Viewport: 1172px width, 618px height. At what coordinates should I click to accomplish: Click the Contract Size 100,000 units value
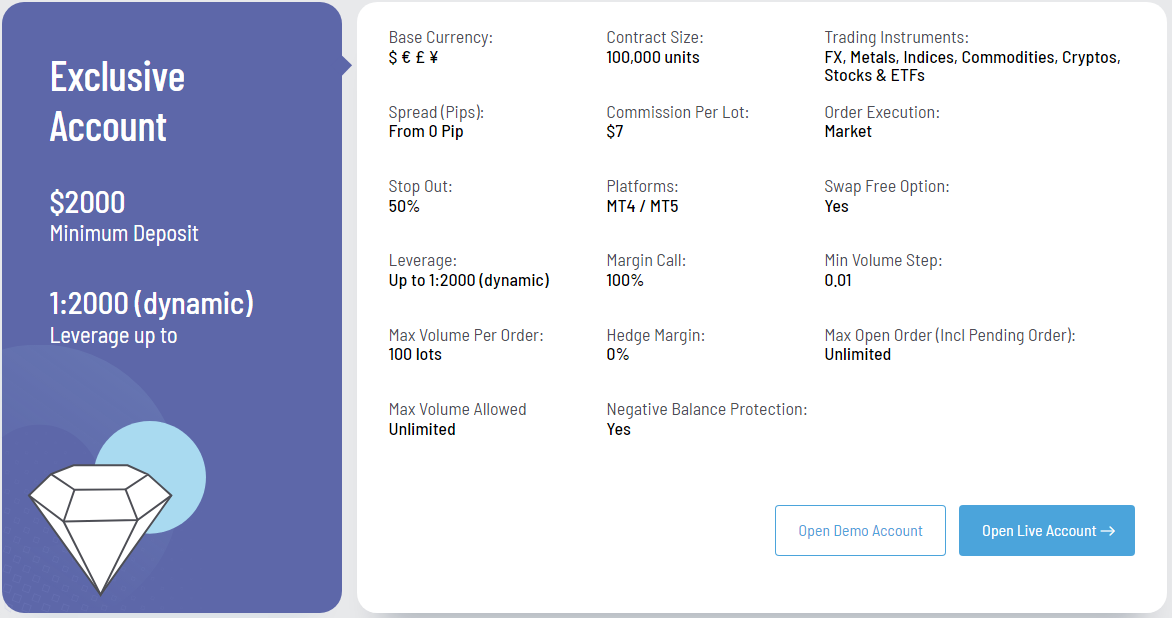point(652,57)
